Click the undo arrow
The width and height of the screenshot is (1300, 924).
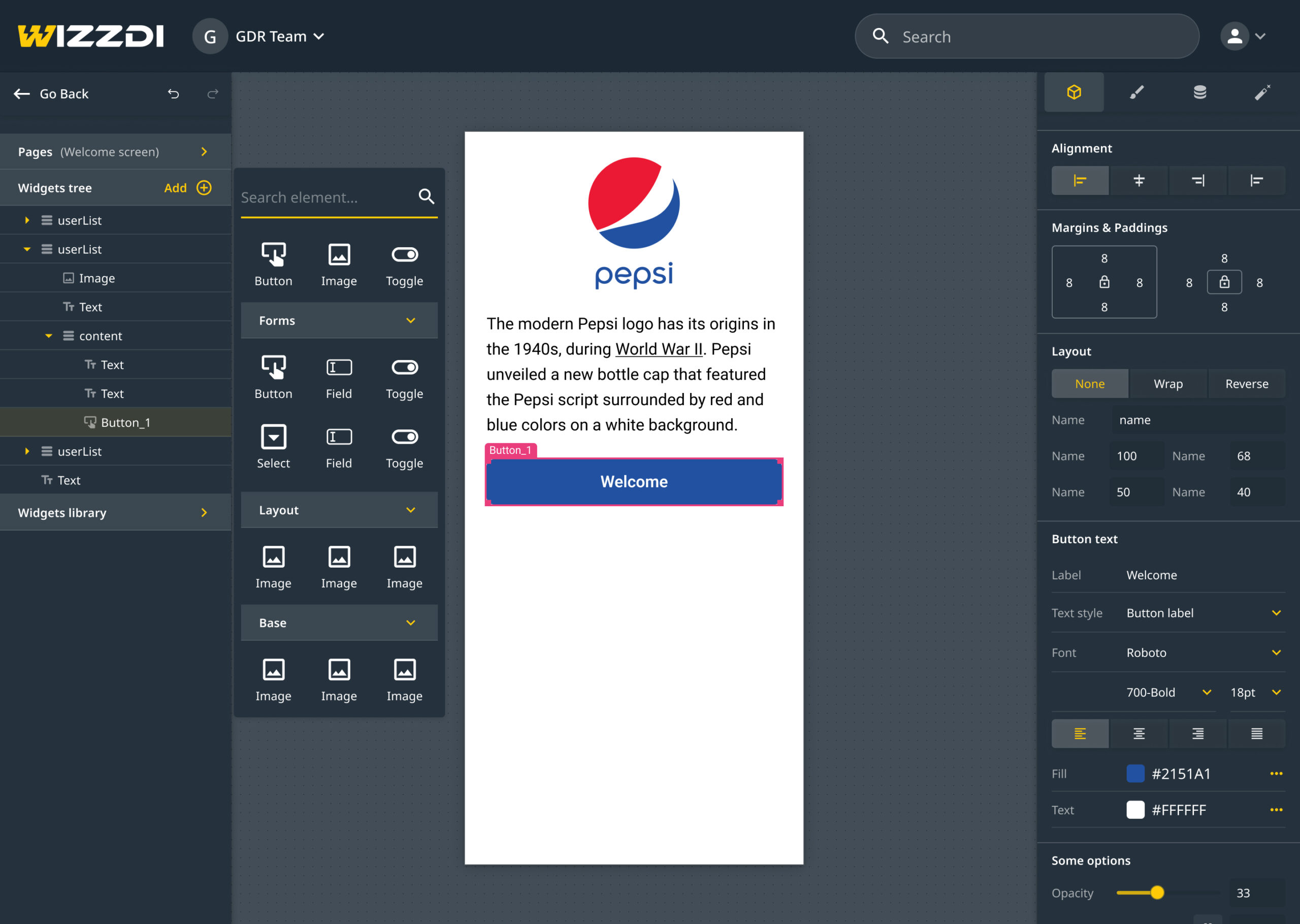(174, 94)
